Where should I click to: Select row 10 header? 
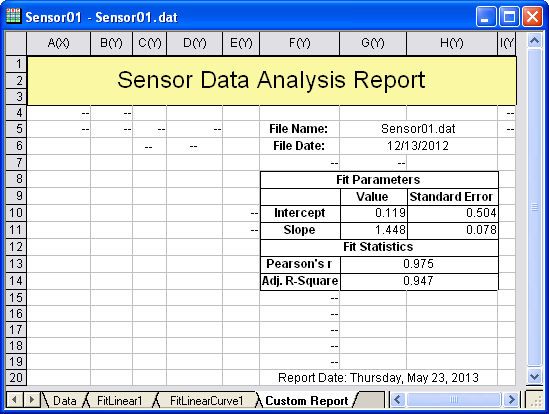[x=16, y=213]
